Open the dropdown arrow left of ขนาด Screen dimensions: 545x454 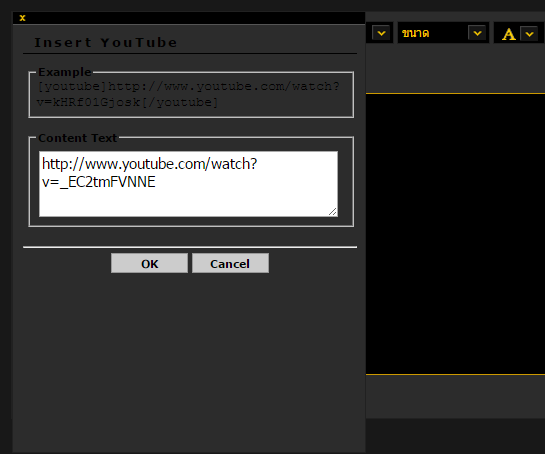click(381, 33)
